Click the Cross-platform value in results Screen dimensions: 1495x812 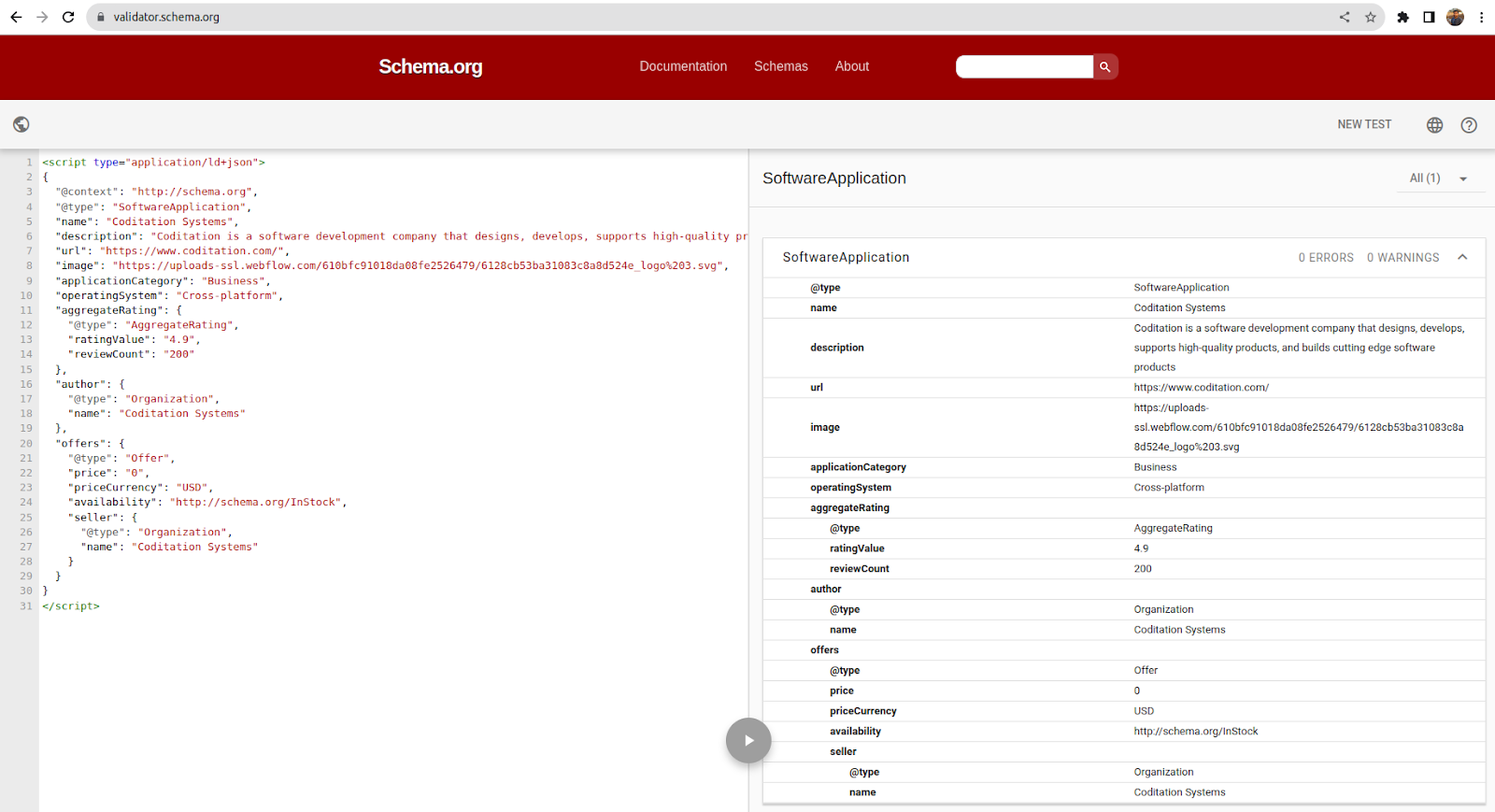click(1169, 488)
